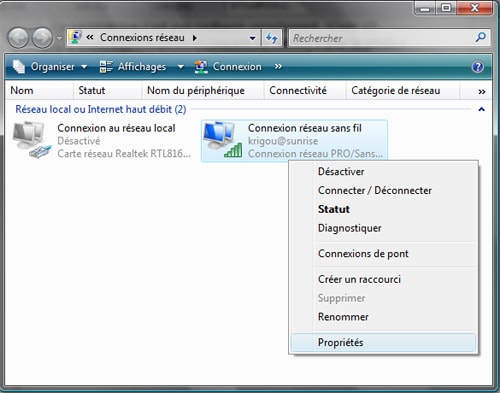500x393 pixels.
Task: Minimize the Connexions réseau window
Action: point(425,8)
